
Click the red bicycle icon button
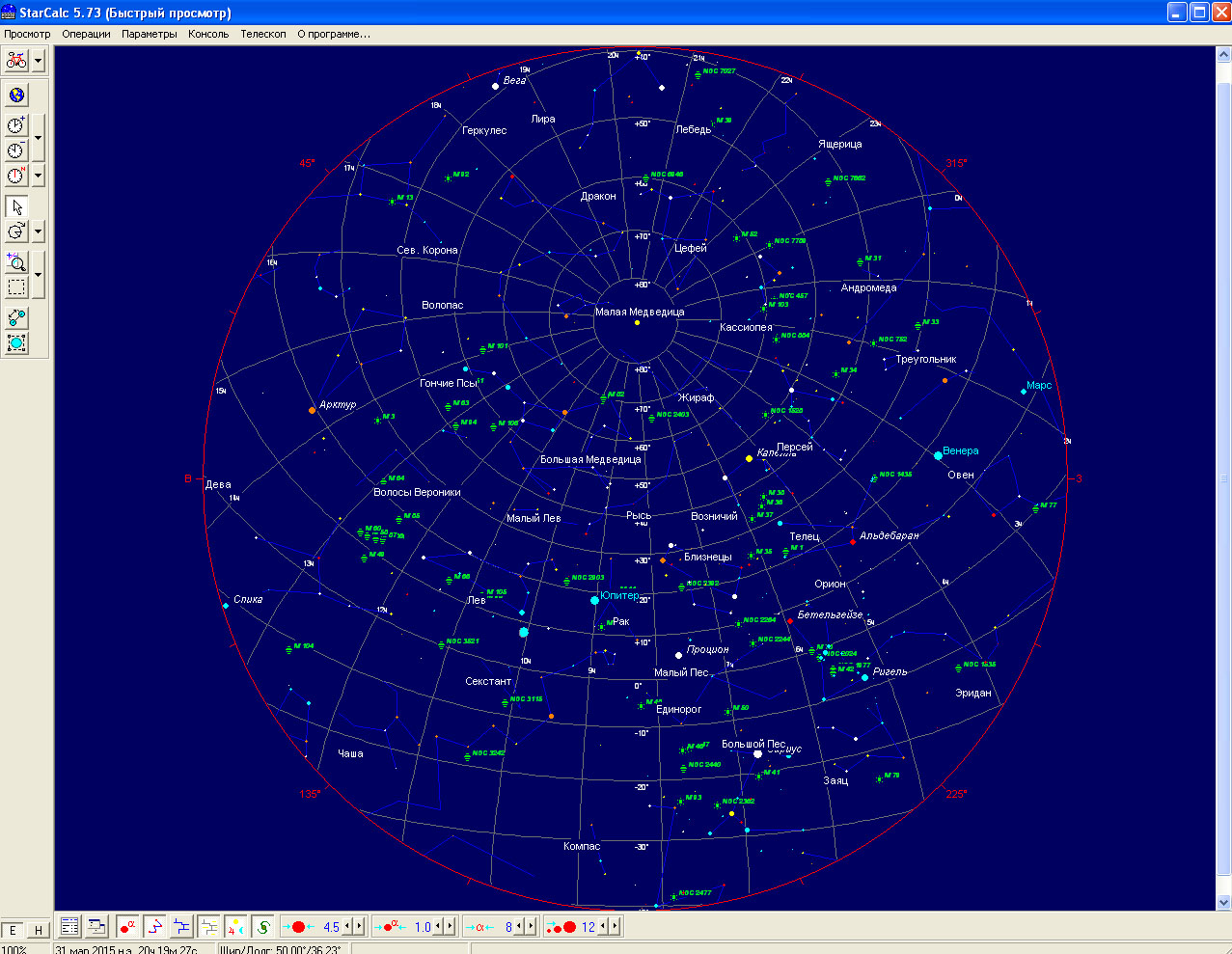click(x=16, y=61)
